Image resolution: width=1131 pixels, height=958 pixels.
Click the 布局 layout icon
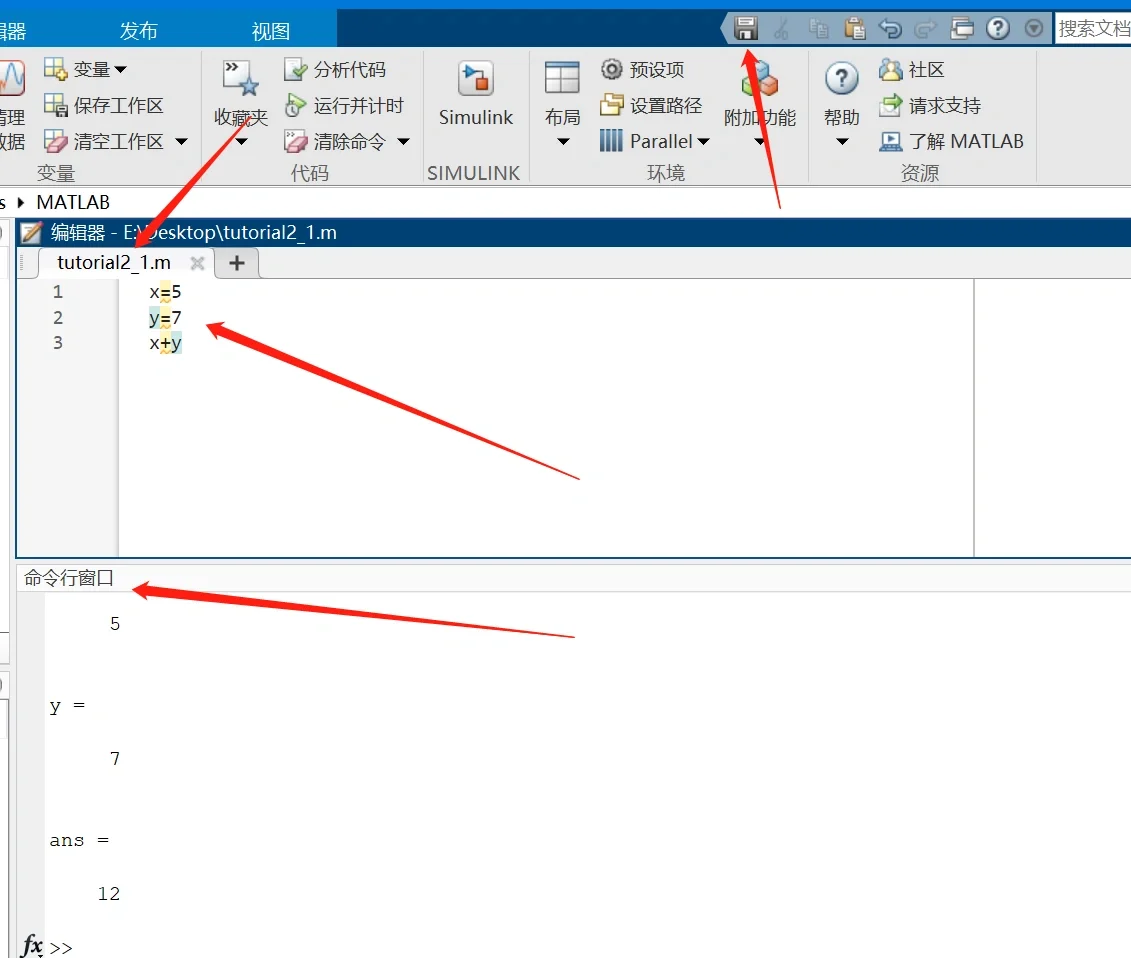(x=563, y=78)
